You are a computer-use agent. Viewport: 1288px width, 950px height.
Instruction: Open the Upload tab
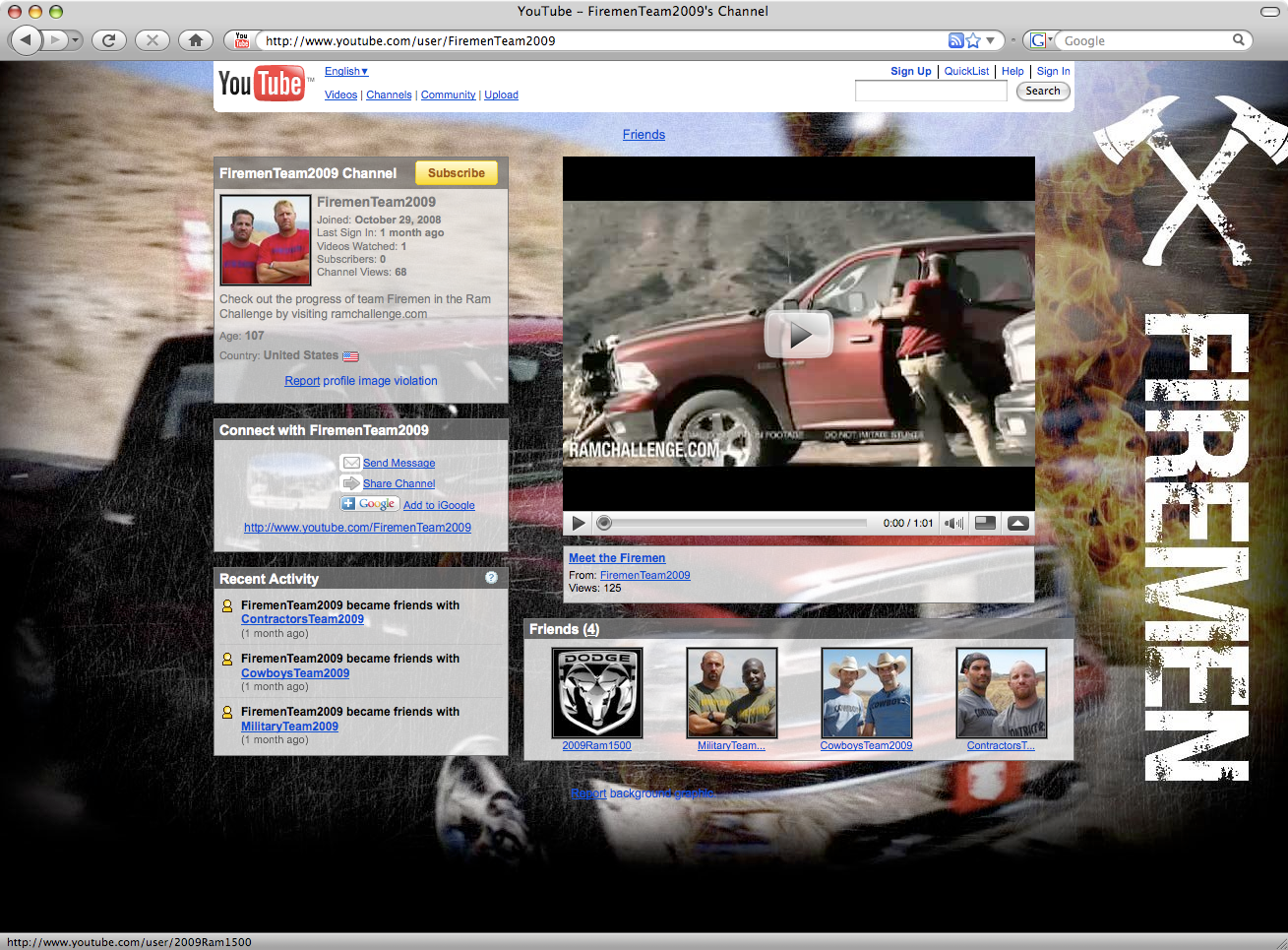click(x=501, y=95)
